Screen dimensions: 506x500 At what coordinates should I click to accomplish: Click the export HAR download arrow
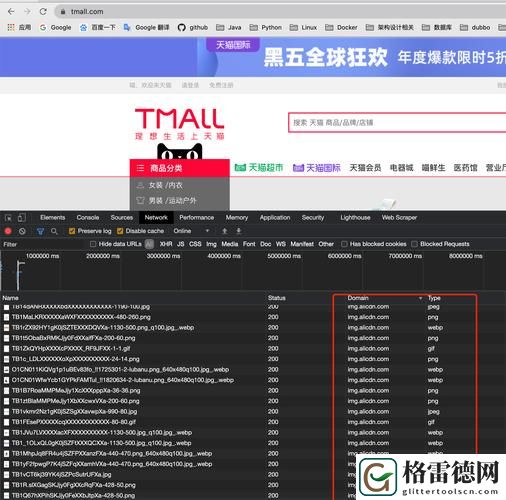[239, 231]
